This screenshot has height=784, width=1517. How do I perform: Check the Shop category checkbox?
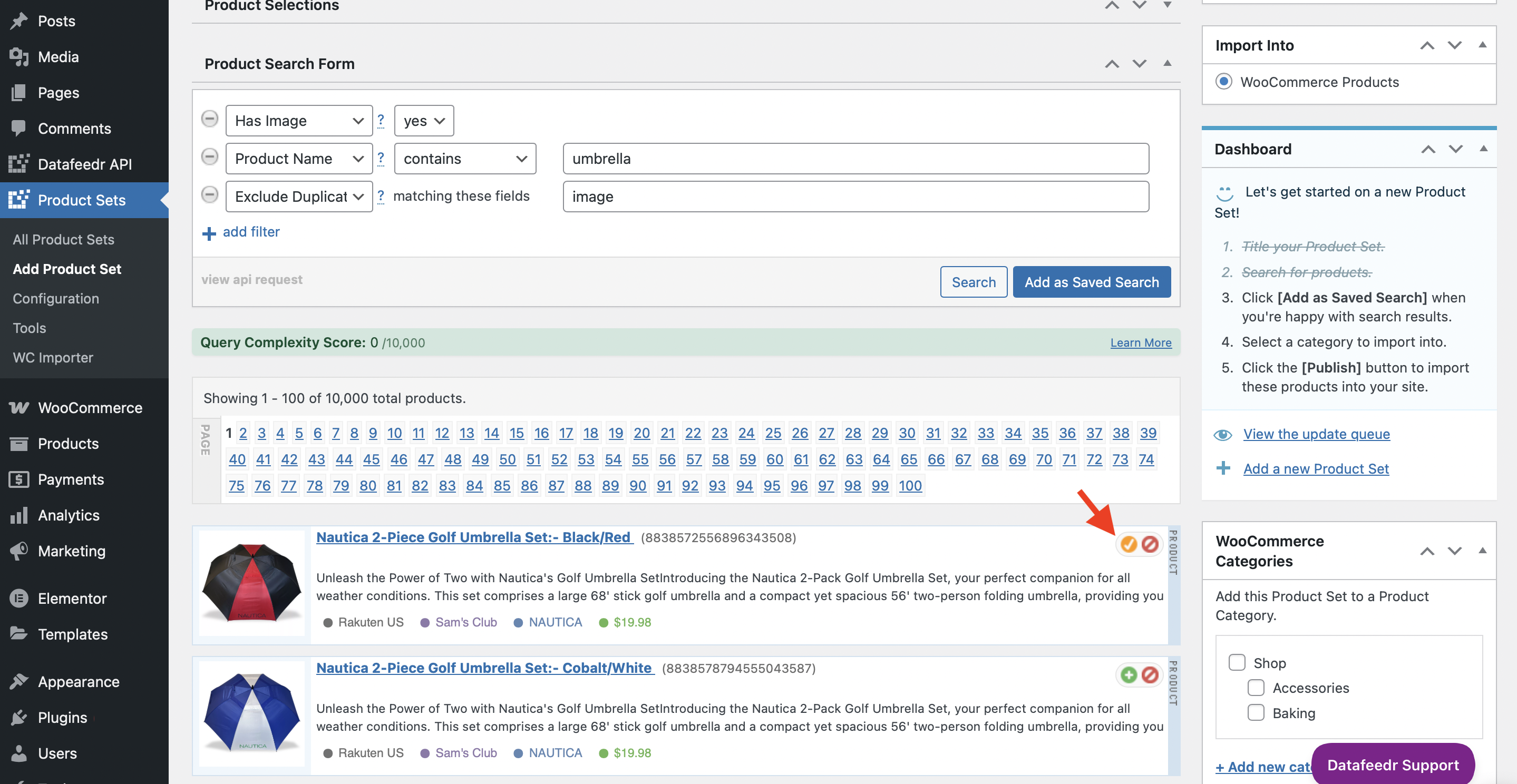click(x=1237, y=662)
